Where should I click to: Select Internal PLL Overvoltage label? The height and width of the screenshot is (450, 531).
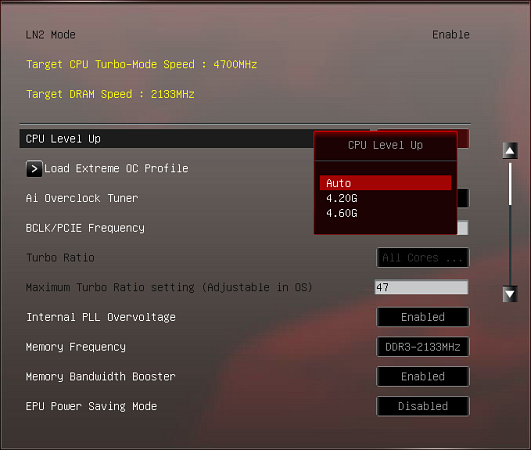coord(101,317)
